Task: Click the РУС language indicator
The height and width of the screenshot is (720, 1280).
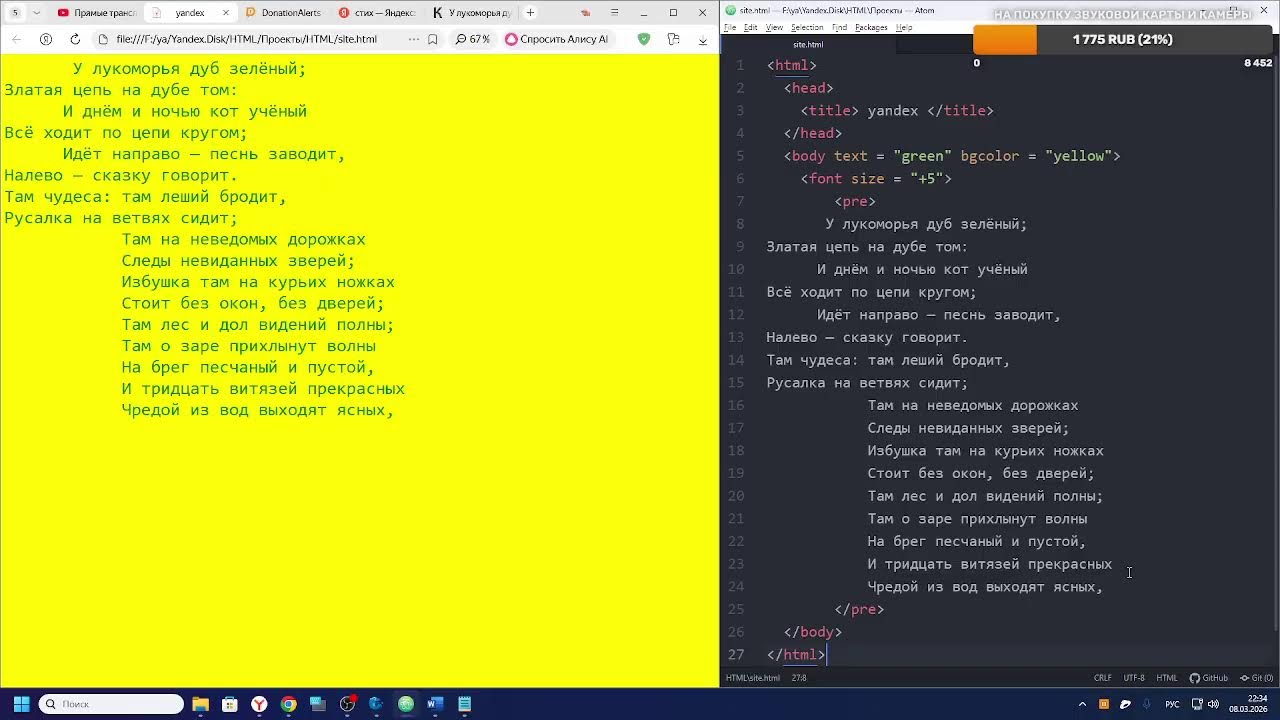Action: pyautogui.click(x=1172, y=704)
